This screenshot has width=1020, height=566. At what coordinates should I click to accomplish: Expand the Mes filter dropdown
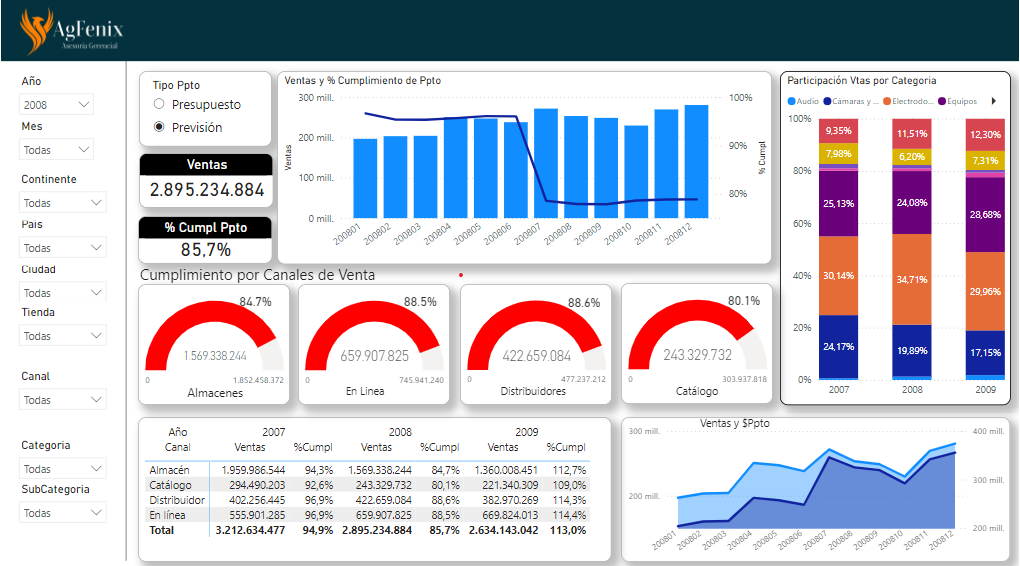pyautogui.click(x=57, y=150)
